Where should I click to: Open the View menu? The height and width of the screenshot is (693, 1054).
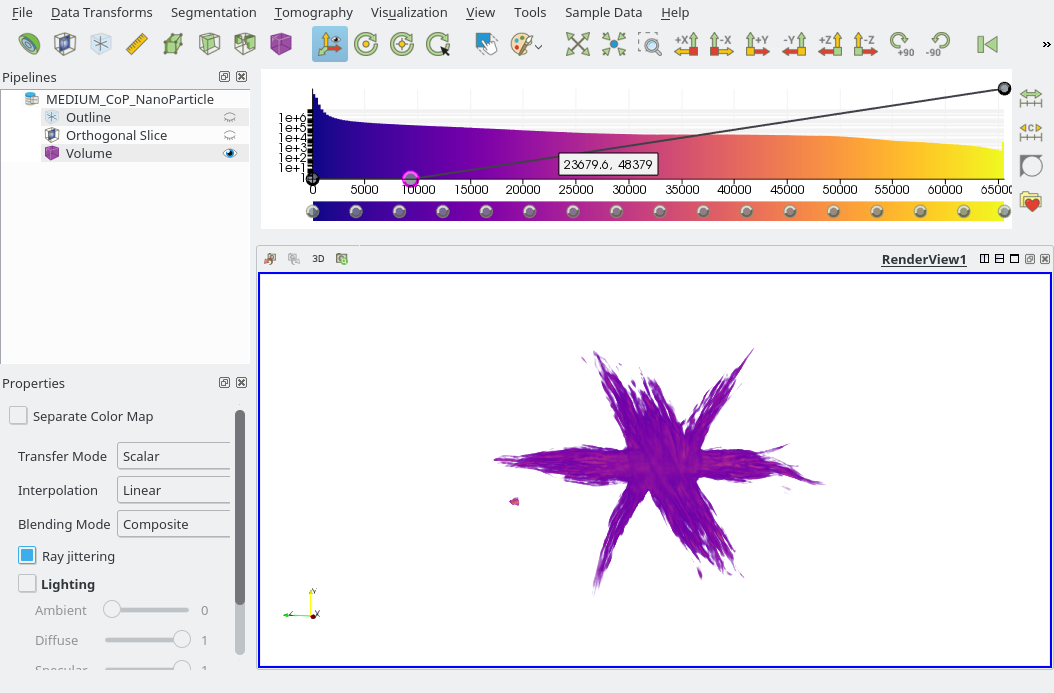[x=480, y=13]
